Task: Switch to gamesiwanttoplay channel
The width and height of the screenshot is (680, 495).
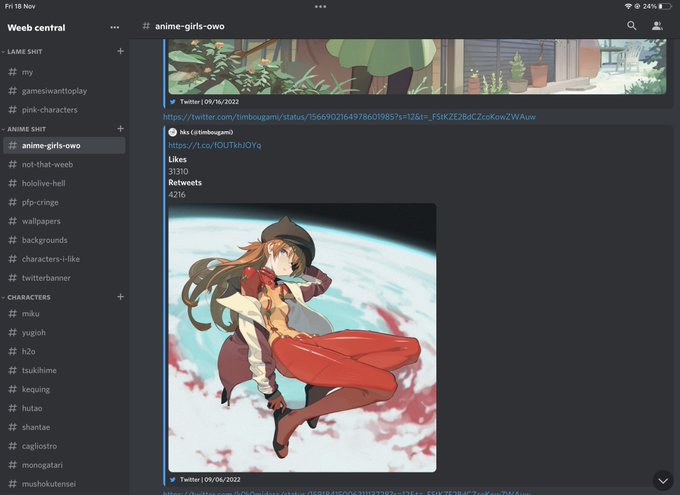Action: [64, 91]
